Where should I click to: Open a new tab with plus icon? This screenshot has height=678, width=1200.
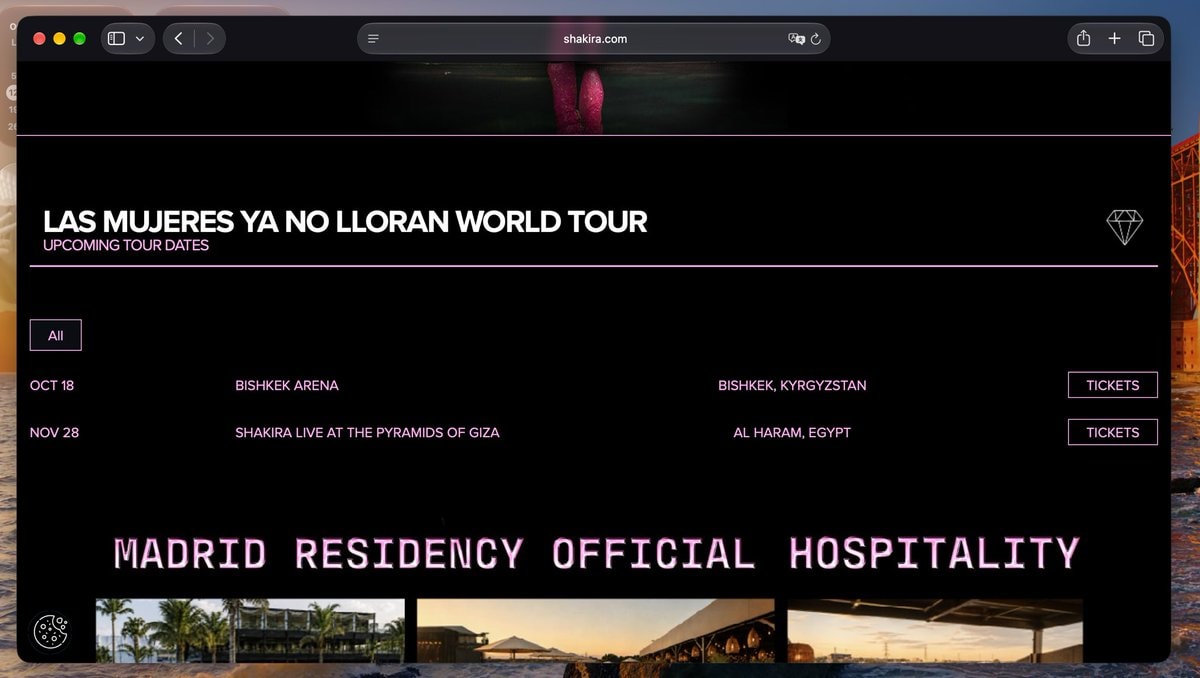click(x=1114, y=39)
